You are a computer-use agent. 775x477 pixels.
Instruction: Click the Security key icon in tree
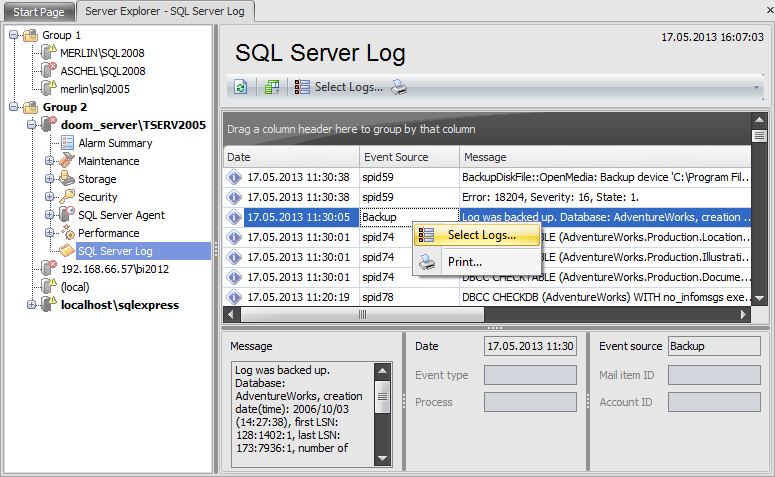point(67,197)
